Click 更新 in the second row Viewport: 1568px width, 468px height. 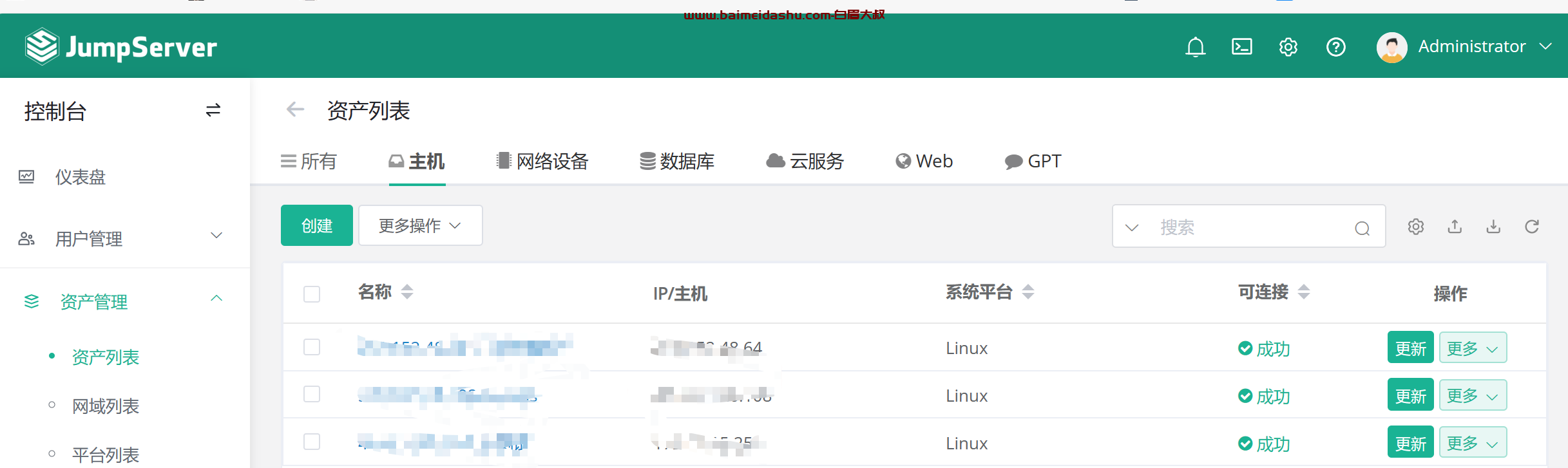[1410, 395]
